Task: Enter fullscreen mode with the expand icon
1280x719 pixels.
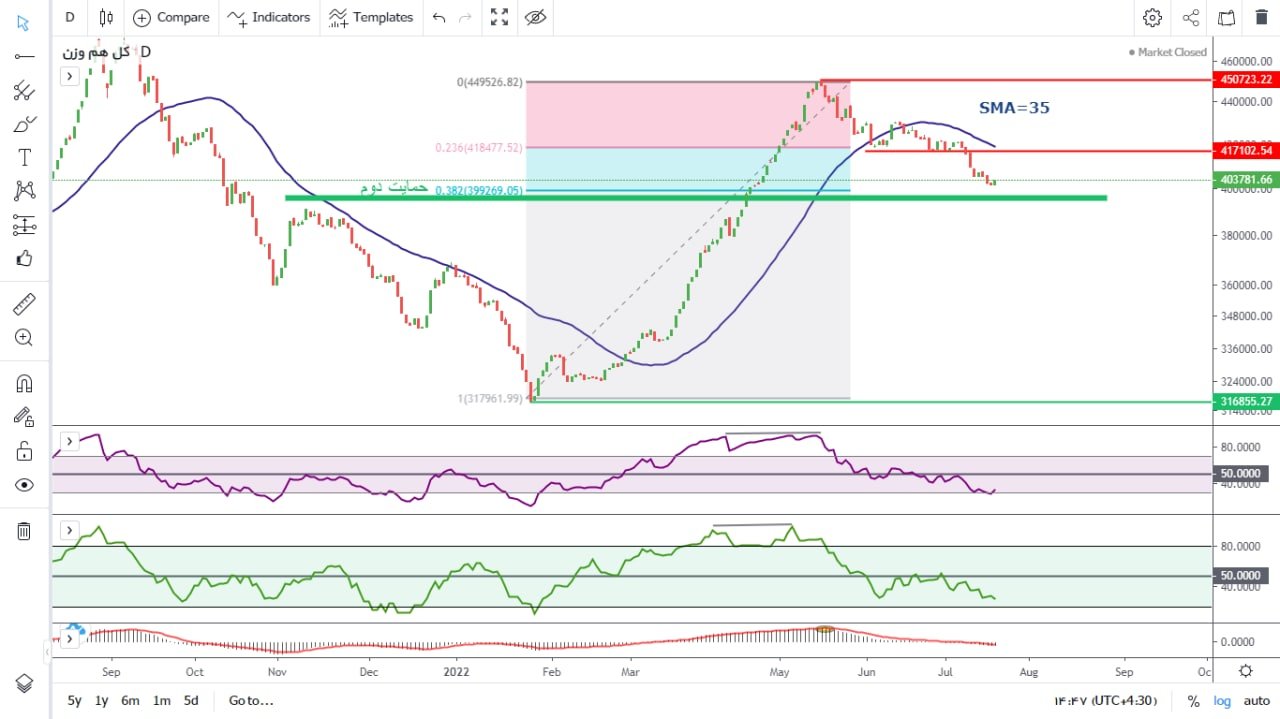Action: click(x=498, y=17)
